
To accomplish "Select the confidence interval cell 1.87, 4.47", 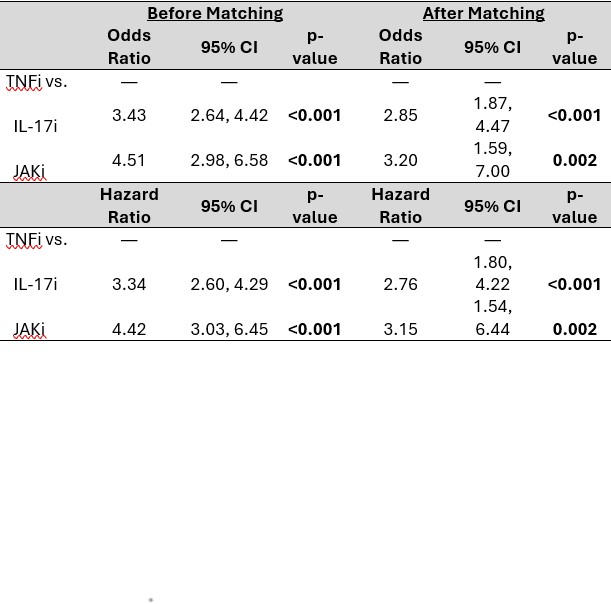I will point(492,114).
